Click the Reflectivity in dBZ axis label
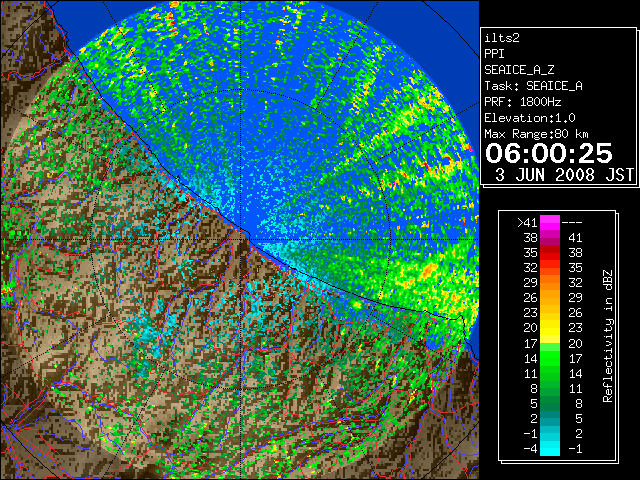Image resolution: width=640 pixels, height=480 pixels. 607,336
